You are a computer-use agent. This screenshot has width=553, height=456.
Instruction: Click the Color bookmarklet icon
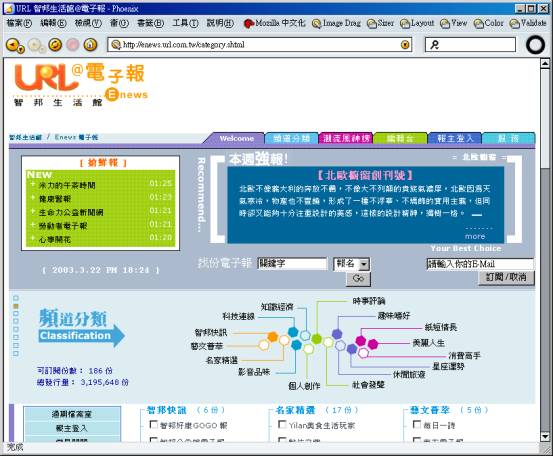point(478,24)
